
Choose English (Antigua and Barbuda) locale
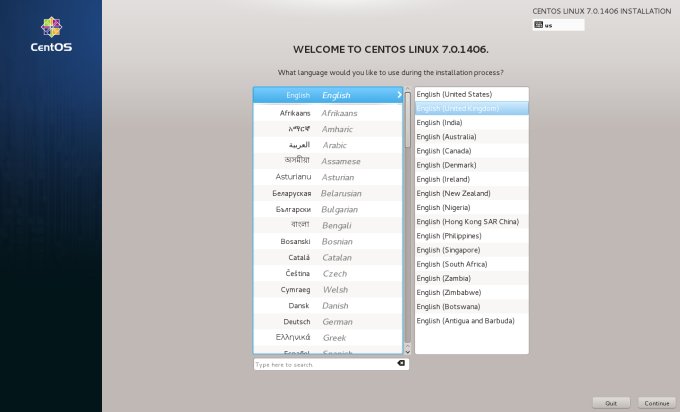472,320
